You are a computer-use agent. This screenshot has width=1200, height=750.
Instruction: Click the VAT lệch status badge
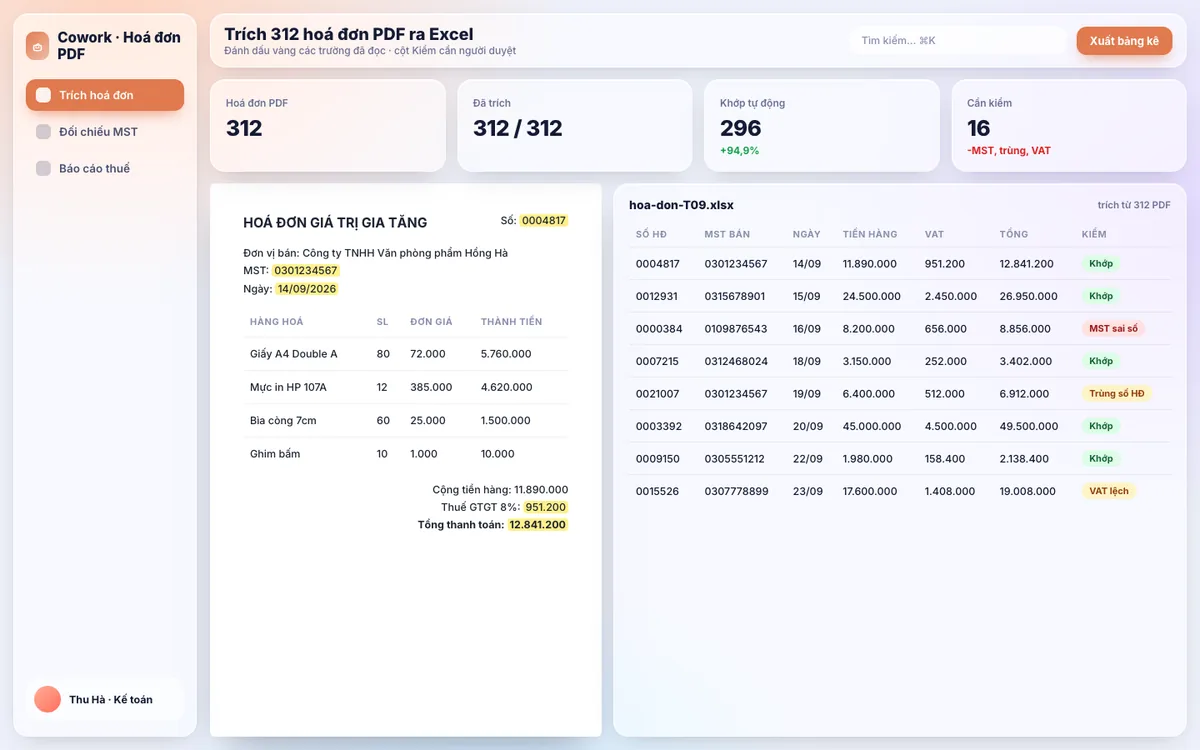pos(1108,491)
